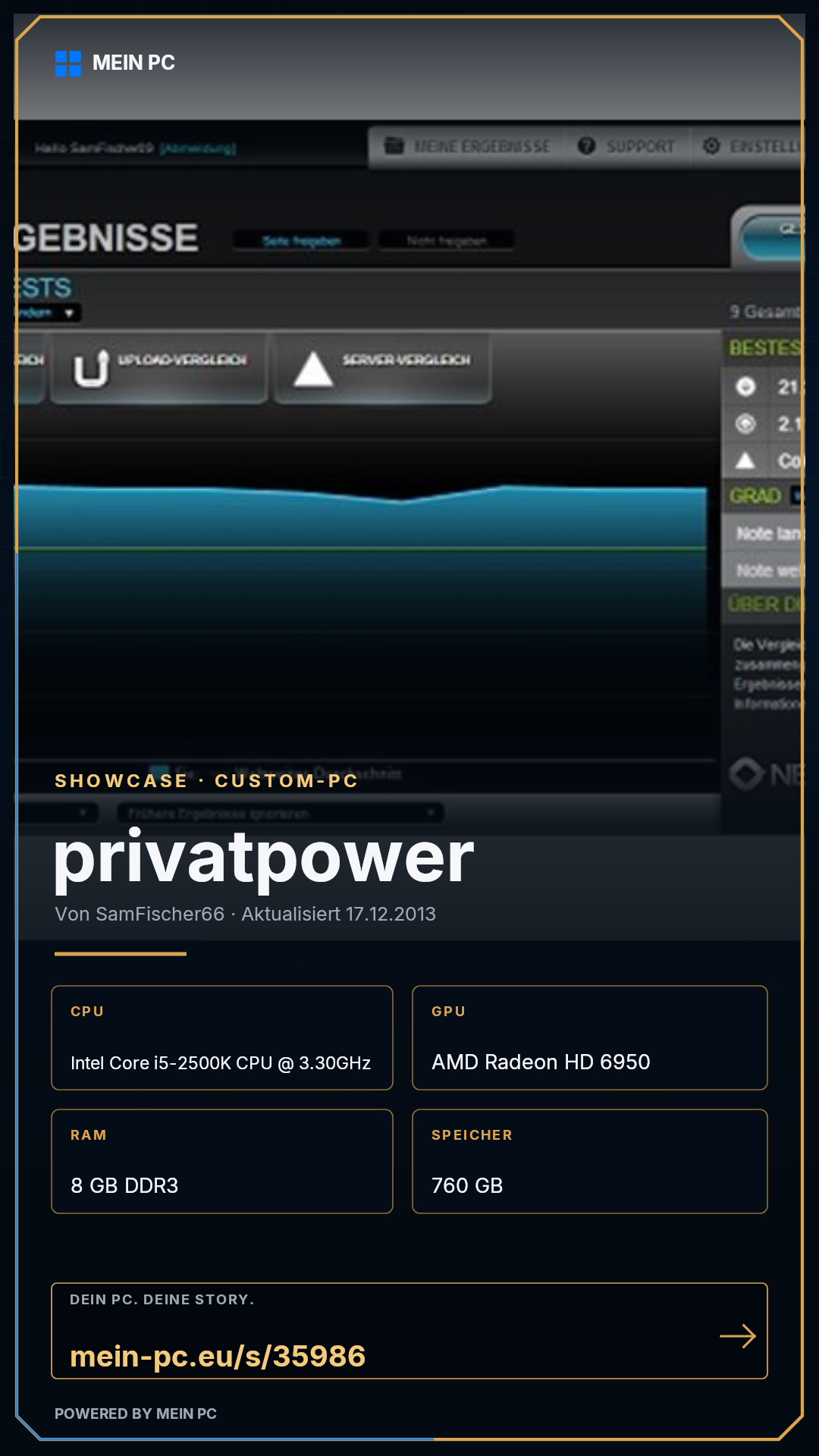Click the download circle icon beside 21

point(745,387)
